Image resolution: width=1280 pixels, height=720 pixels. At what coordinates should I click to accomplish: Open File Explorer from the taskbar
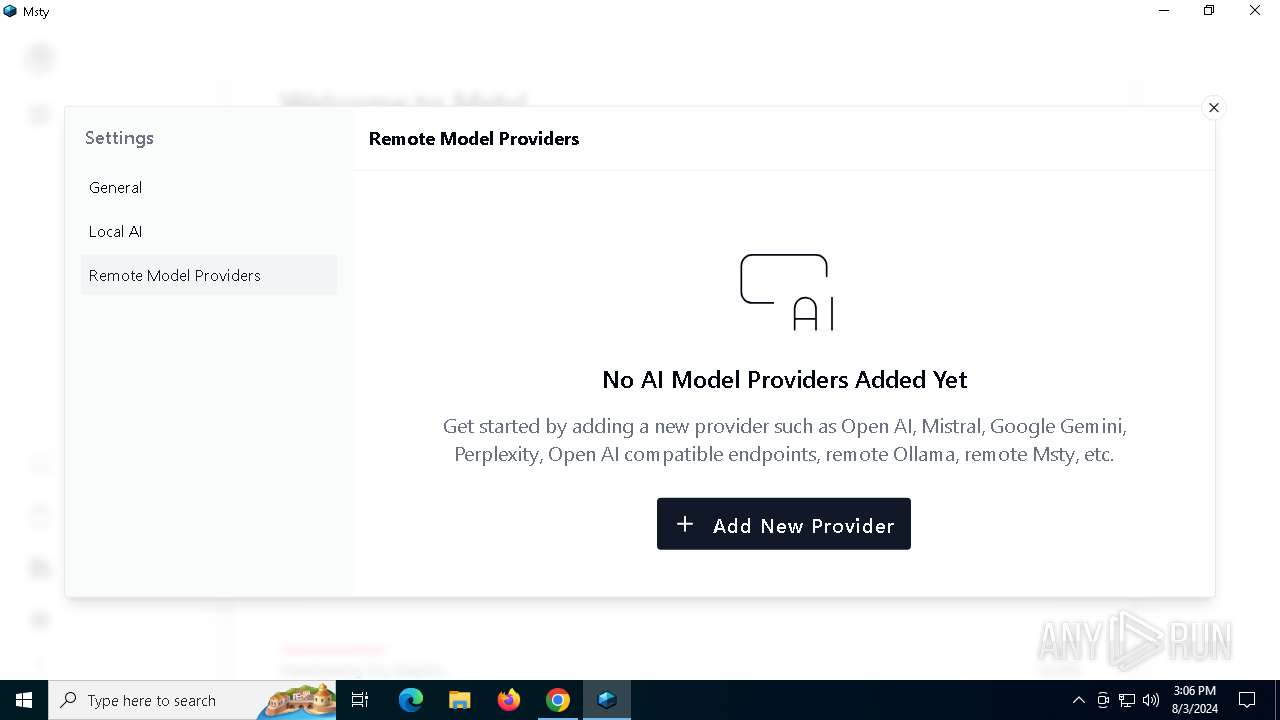[x=459, y=700]
